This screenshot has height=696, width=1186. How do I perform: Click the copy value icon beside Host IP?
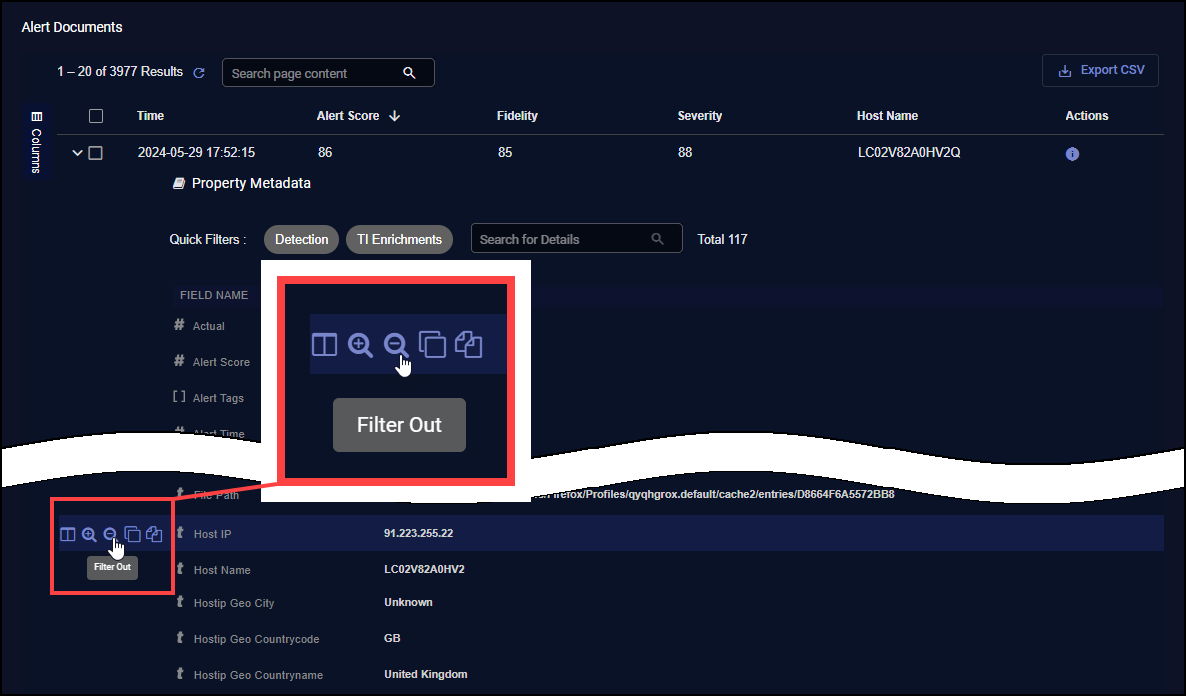[x=132, y=535]
